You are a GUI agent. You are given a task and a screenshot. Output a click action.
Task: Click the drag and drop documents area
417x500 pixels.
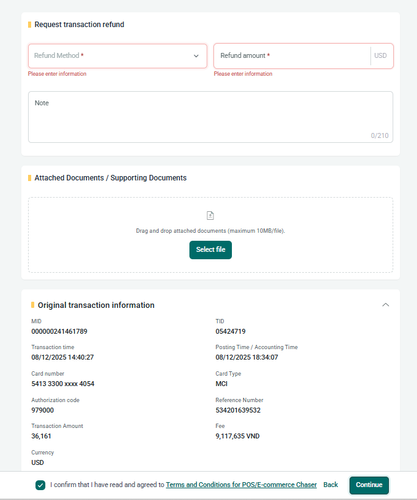210,235
